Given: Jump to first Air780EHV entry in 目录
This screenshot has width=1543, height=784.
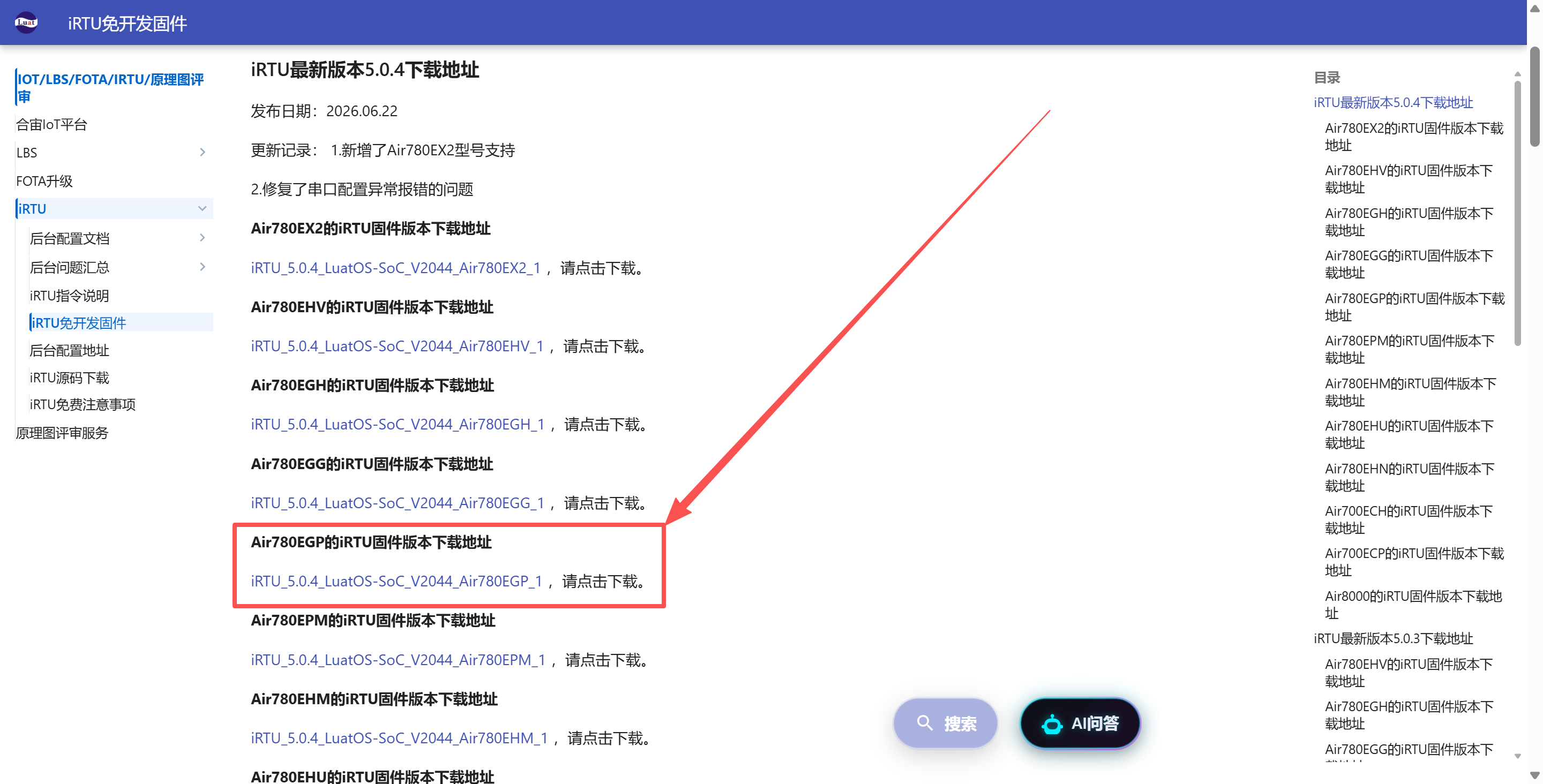Looking at the screenshot, I should [1409, 179].
